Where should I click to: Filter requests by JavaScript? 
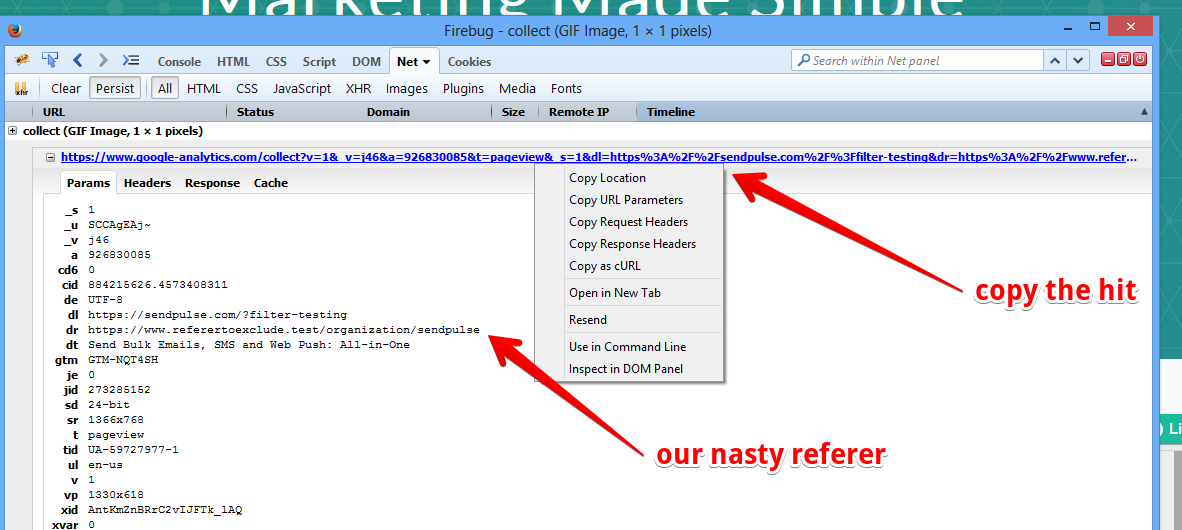click(x=302, y=88)
